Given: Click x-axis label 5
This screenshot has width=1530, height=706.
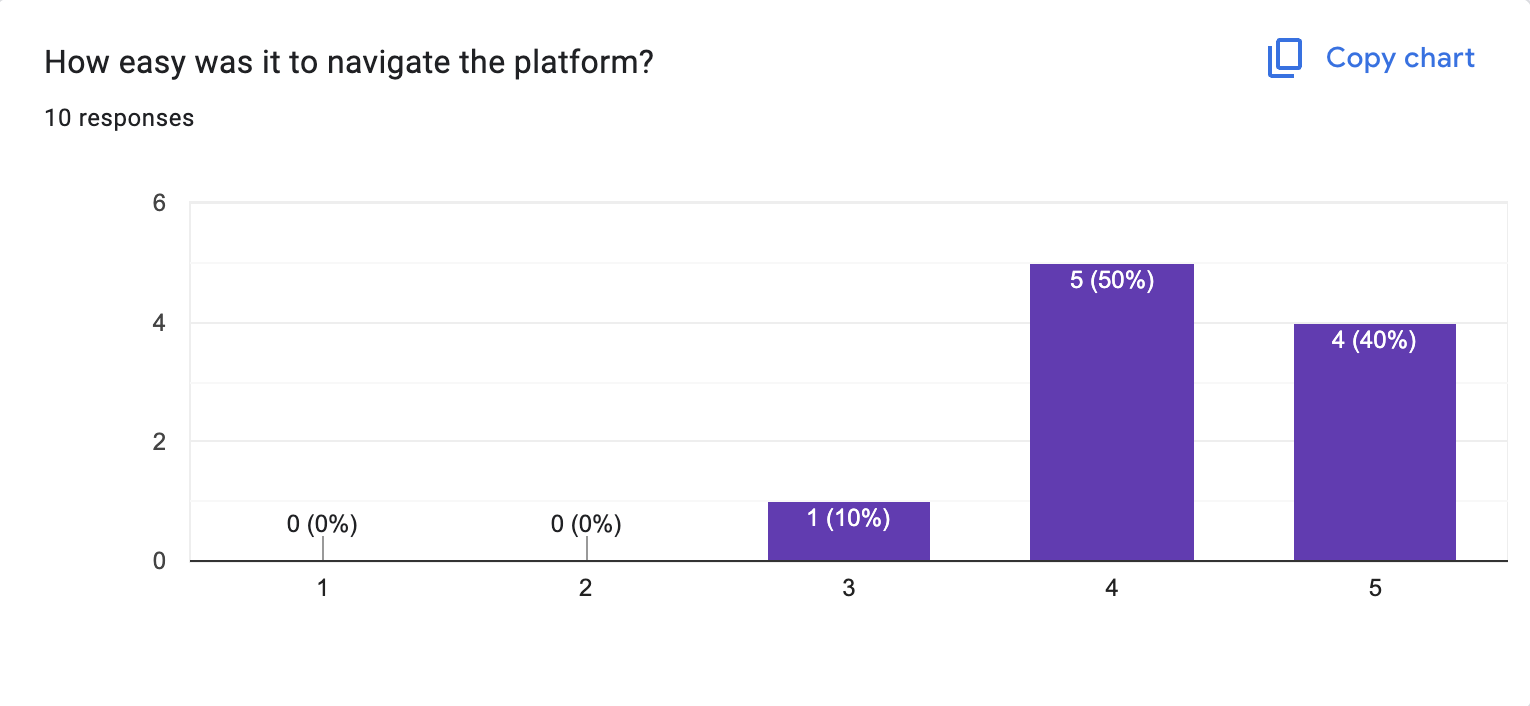Looking at the screenshot, I should click(1374, 589).
